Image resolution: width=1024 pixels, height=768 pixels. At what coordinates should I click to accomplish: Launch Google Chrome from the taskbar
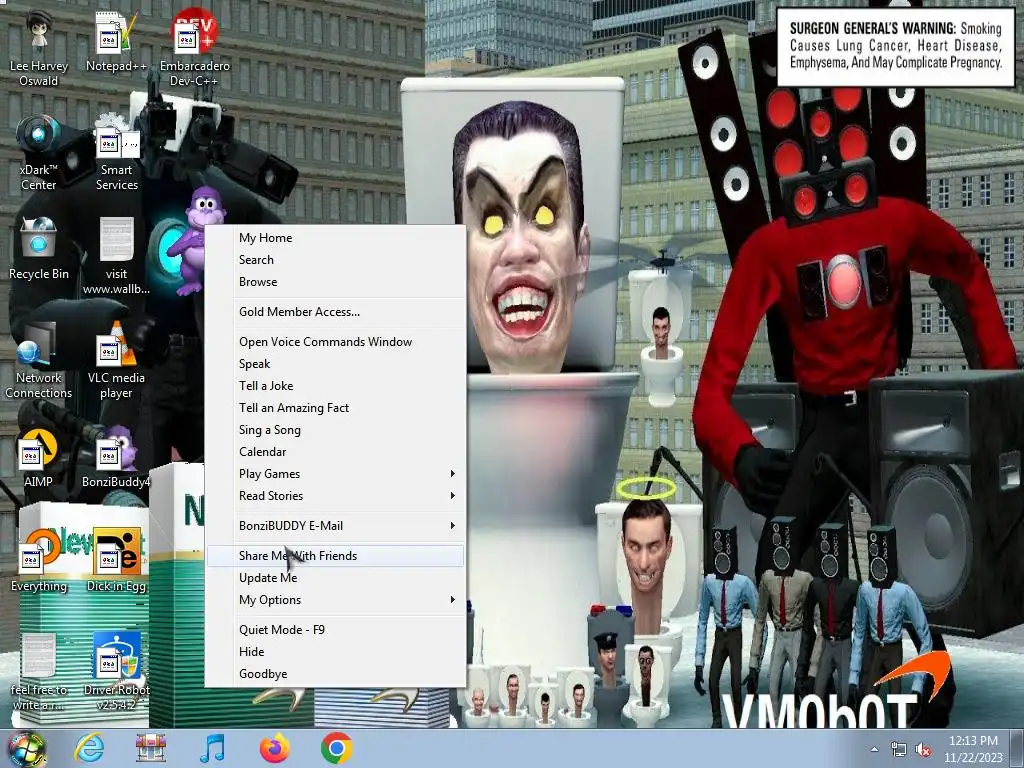point(336,748)
